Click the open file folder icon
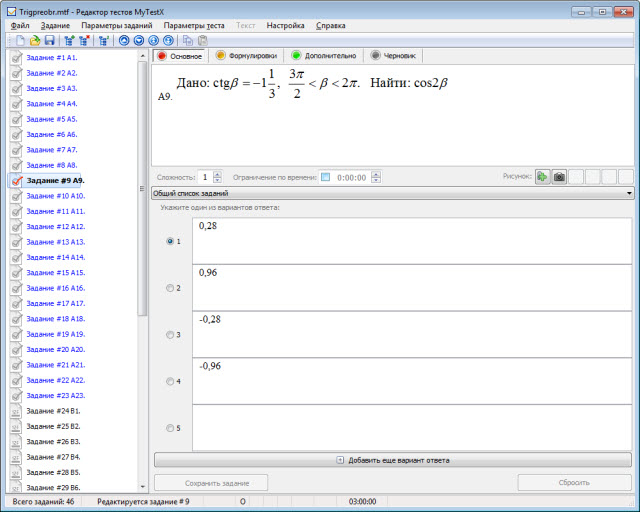640x512 pixels. (x=35, y=41)
